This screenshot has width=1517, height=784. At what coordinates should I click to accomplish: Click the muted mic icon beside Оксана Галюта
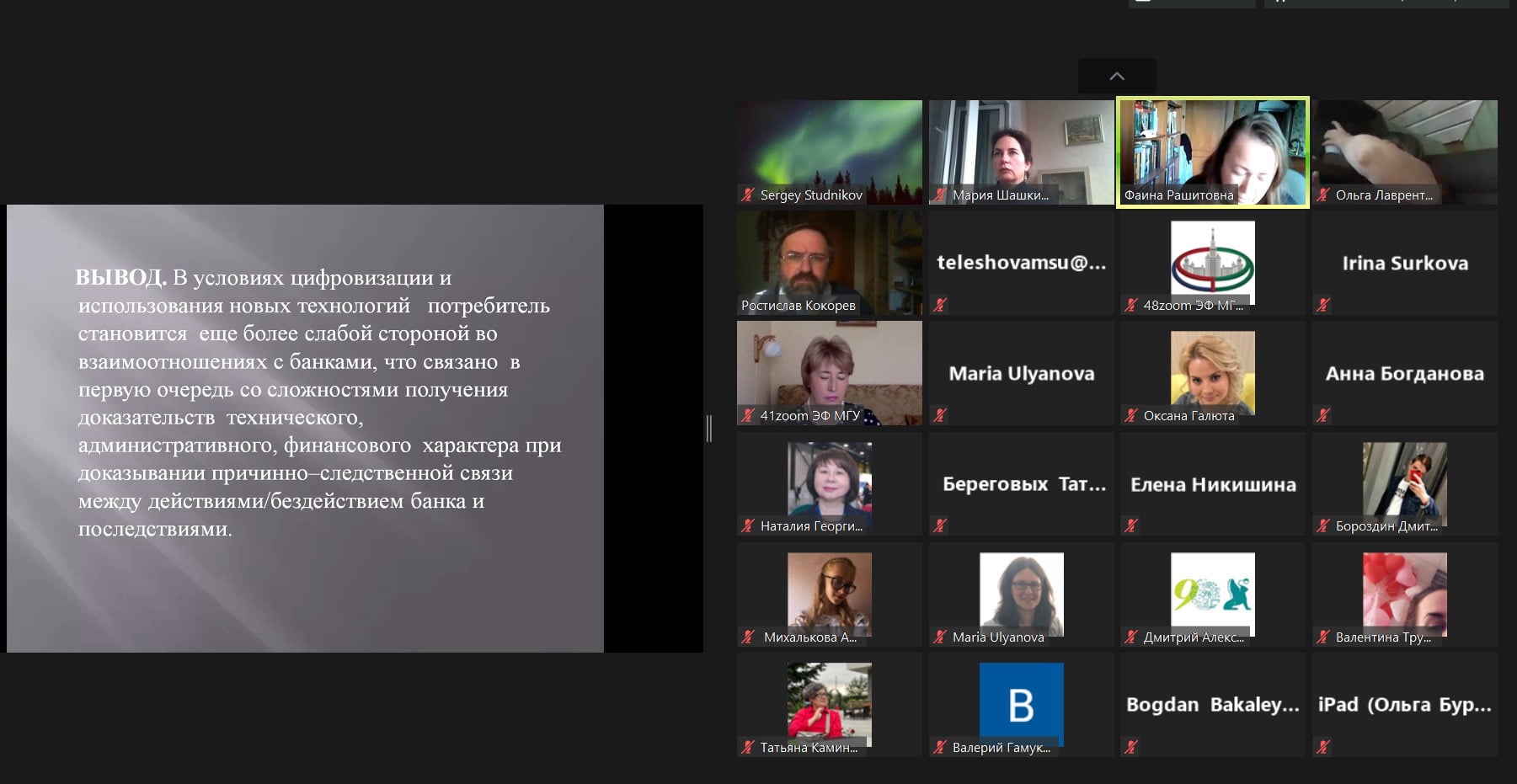(1130, 415)
